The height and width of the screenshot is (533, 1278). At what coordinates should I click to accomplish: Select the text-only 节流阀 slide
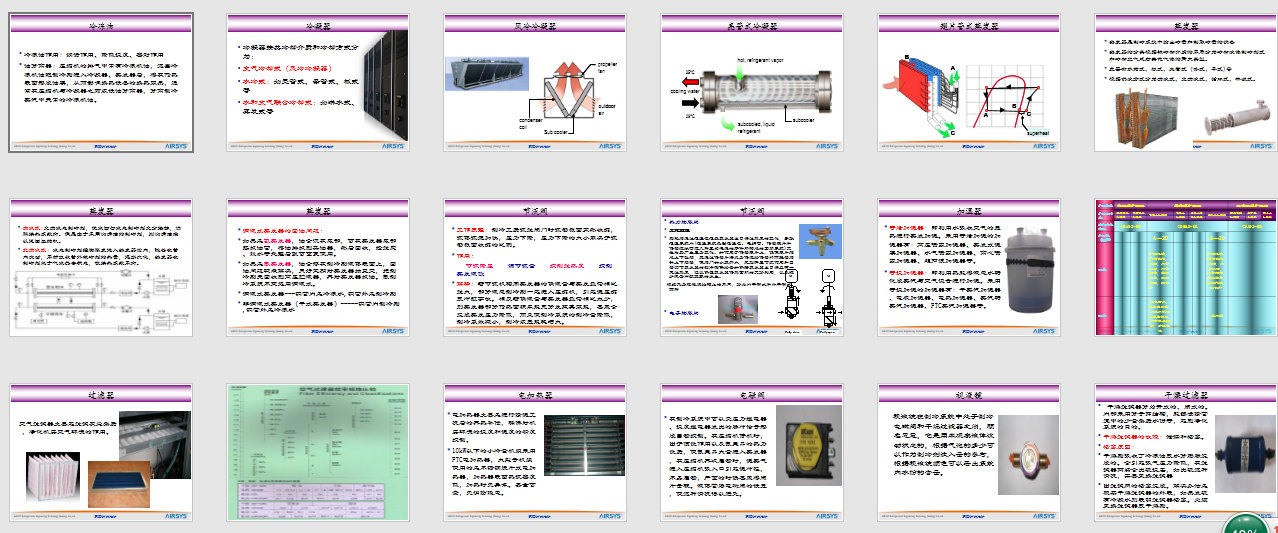coord(535,268)
